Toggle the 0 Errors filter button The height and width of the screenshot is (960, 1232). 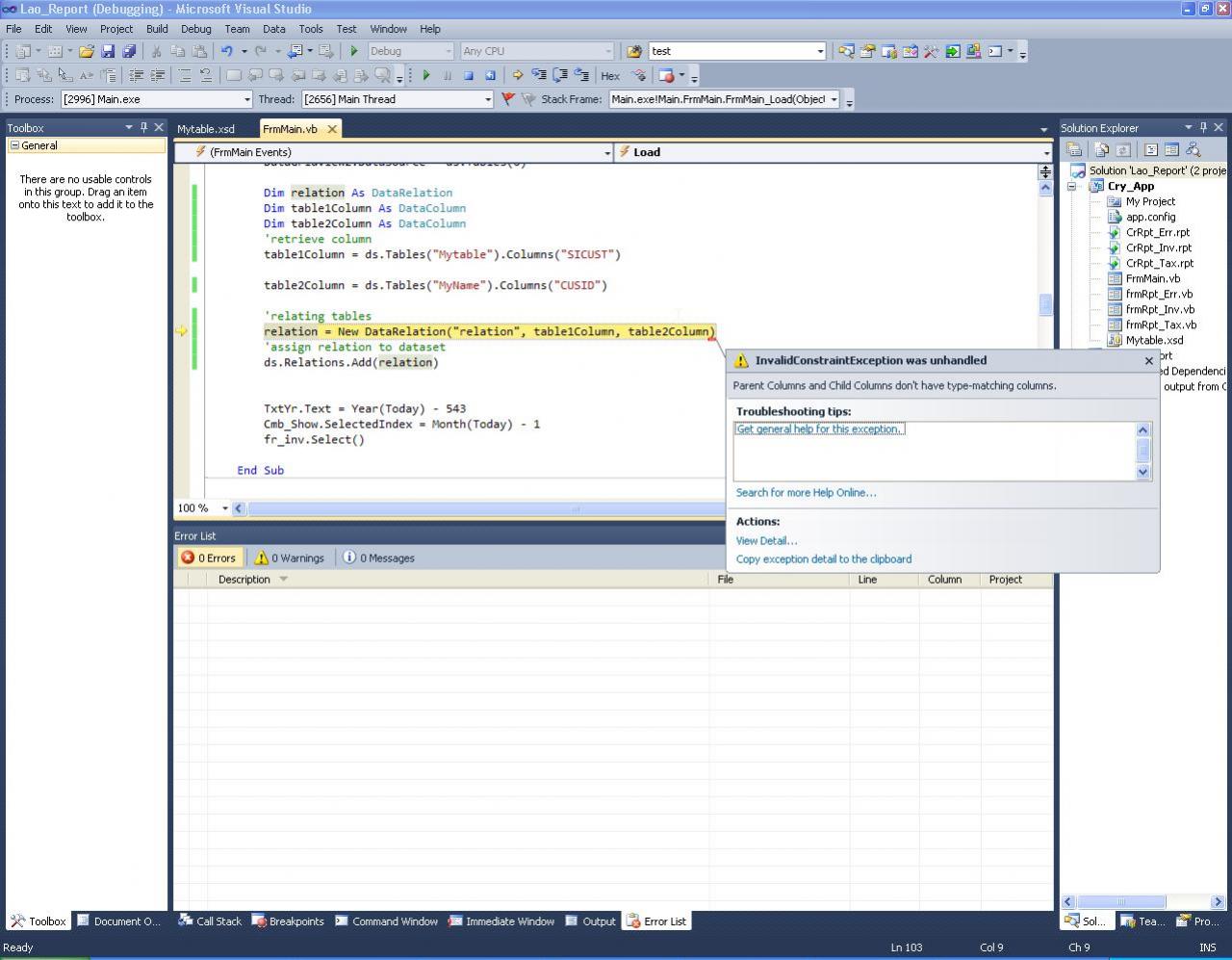coord(209,558)
